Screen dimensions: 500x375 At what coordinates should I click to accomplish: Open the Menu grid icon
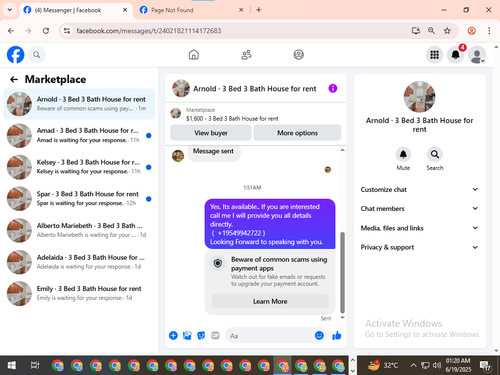click(x=434, y=55)
